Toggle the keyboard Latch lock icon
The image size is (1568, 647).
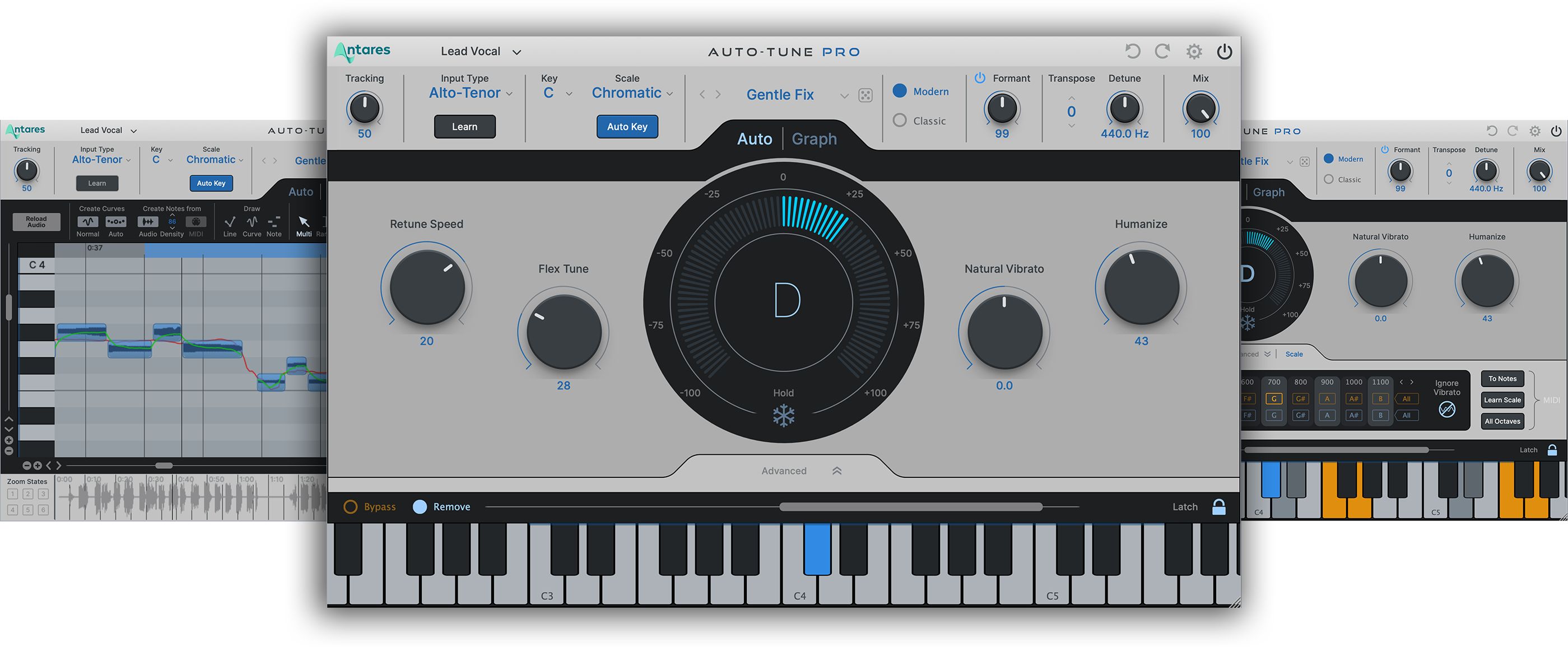click(1218, 506)
